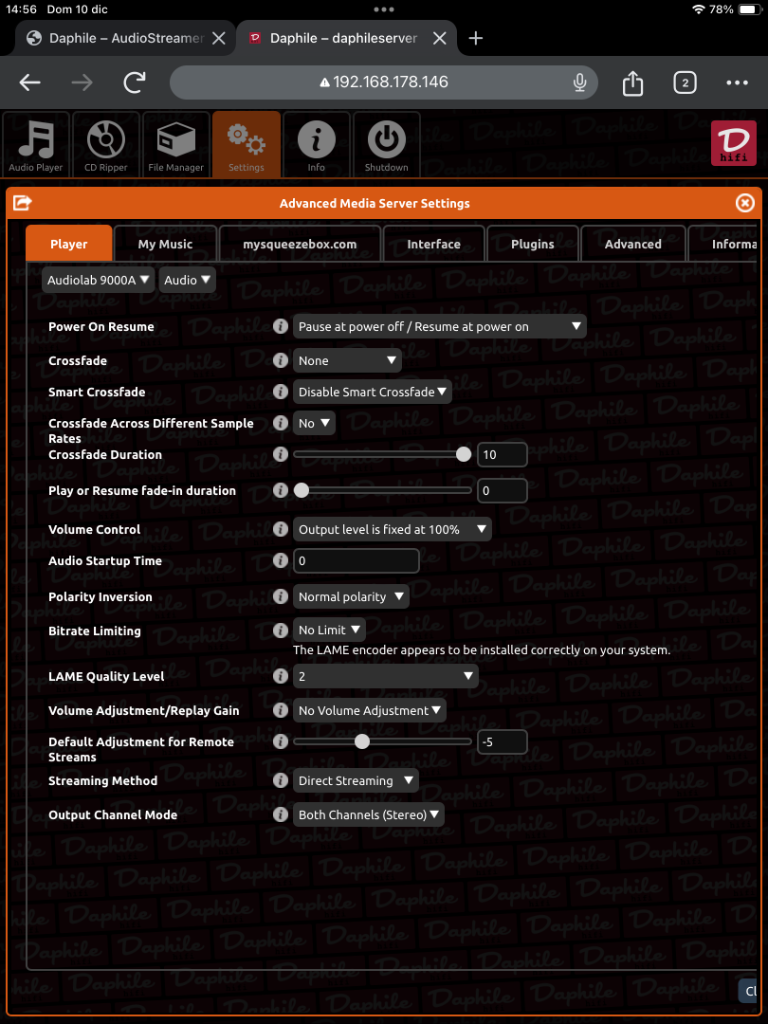Show info for Audio Startup Time

click(280, 561)
